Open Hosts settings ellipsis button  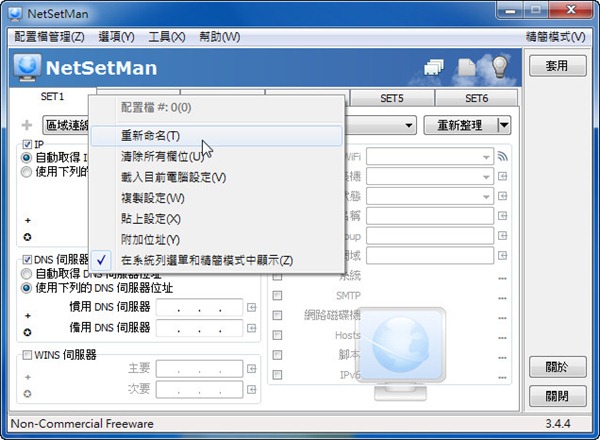pyautogui.click(x=502, y=338)
